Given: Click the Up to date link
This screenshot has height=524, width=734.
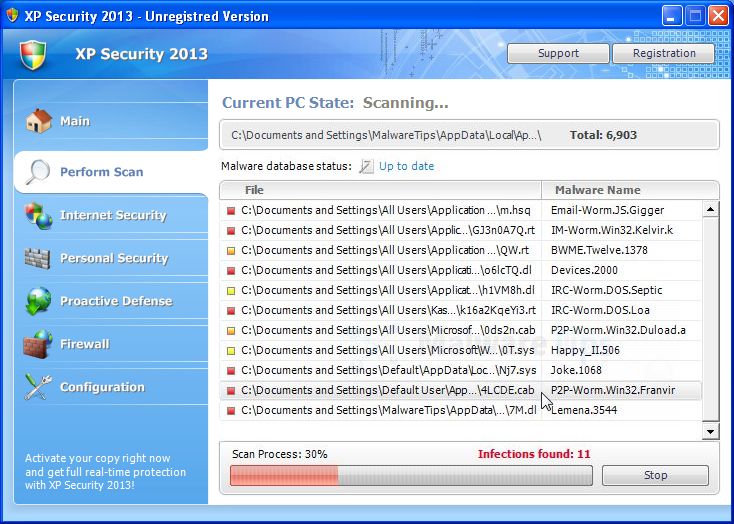Looking at the screenshot, I should click(406, 166).
